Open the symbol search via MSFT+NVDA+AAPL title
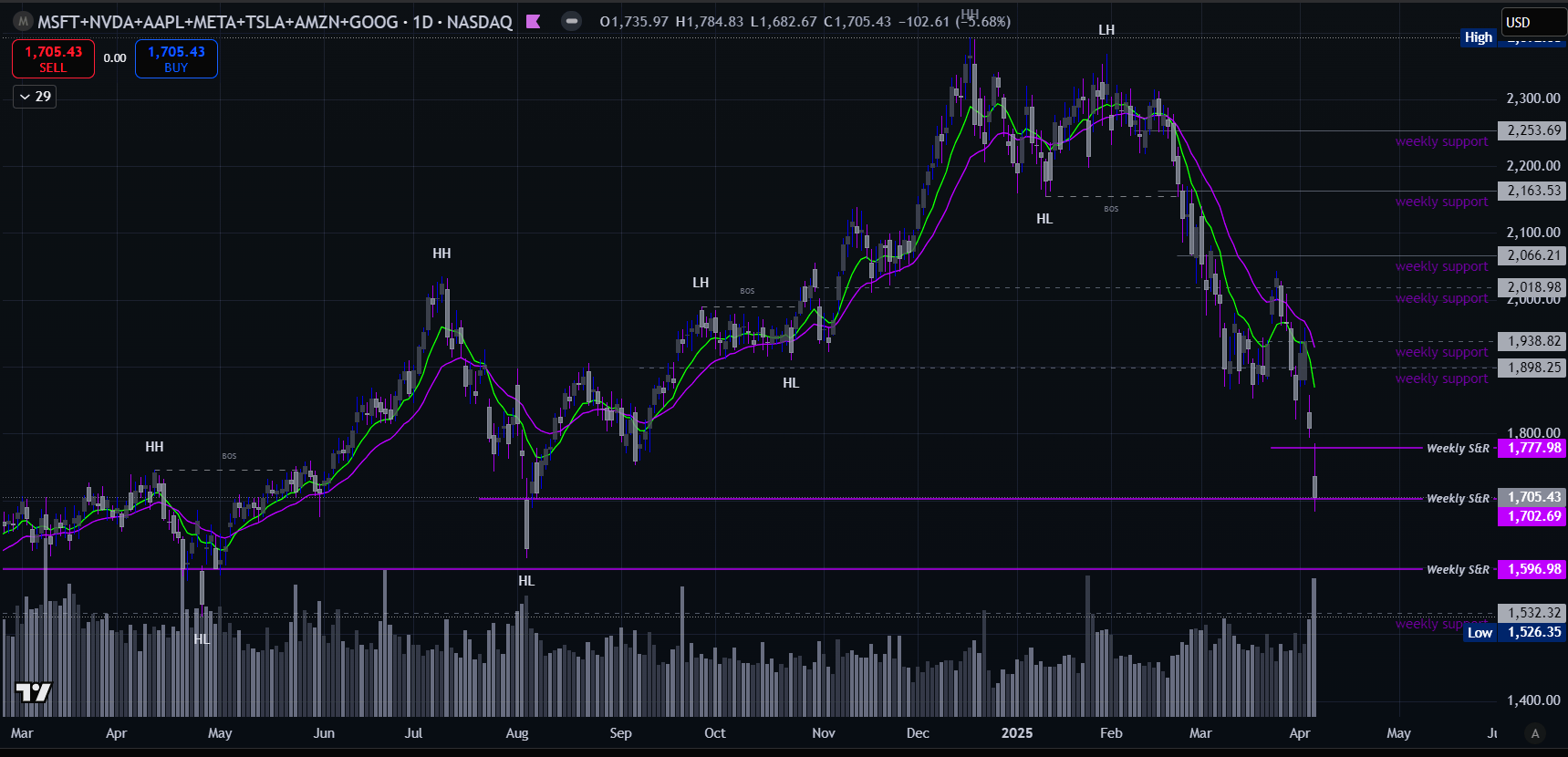 [275, 21]
